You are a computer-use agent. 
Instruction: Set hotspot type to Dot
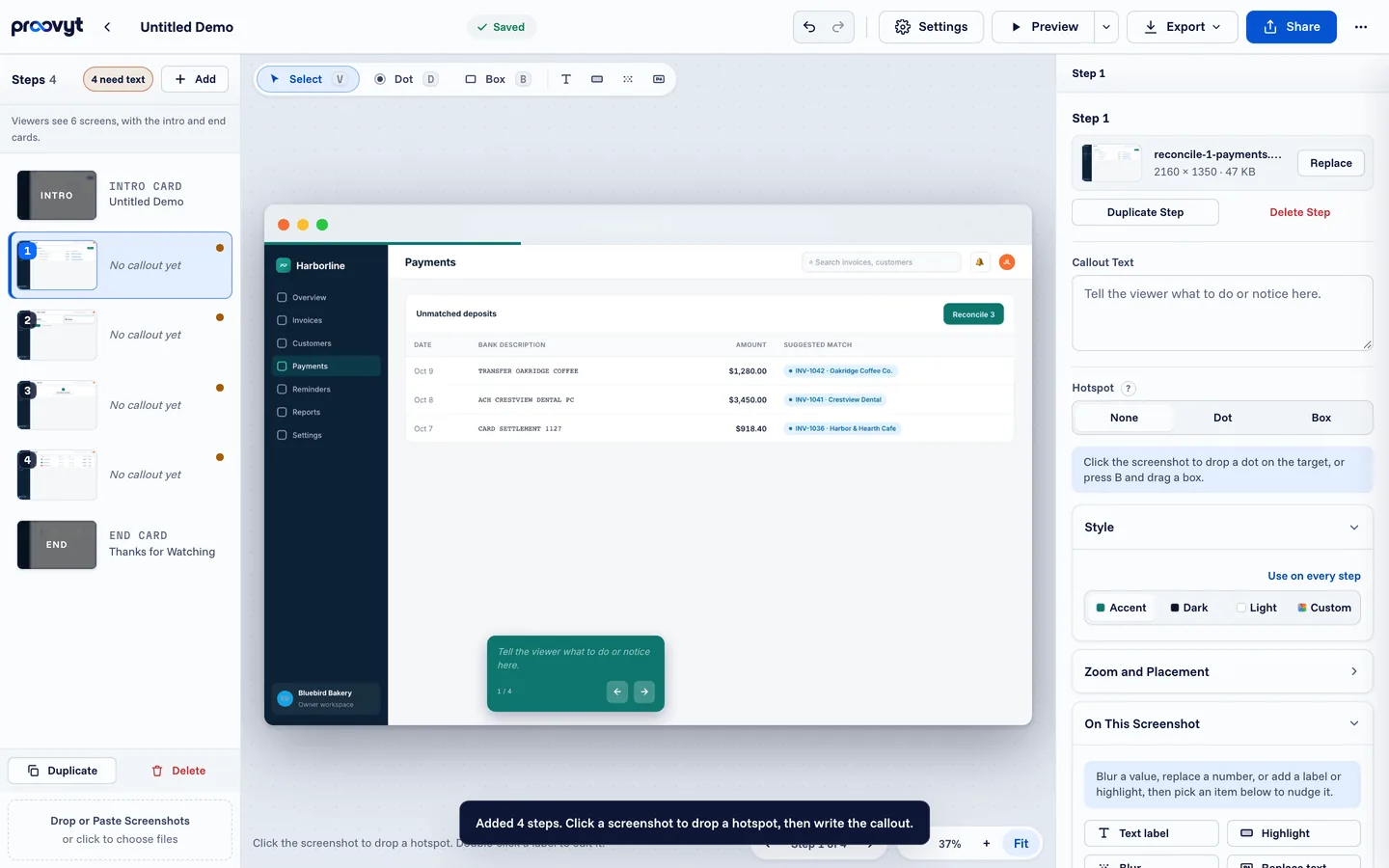point(1222,418)
